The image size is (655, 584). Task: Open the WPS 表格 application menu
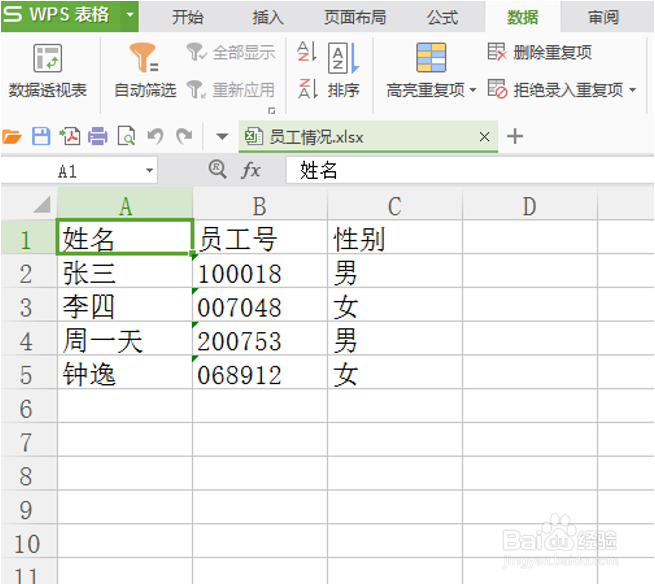61,16
